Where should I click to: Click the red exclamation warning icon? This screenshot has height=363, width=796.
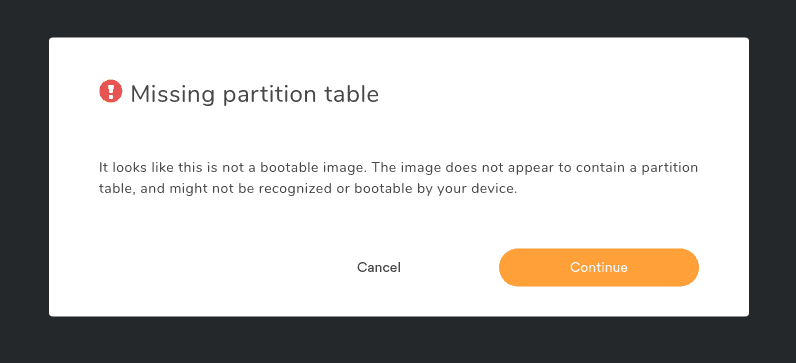tap(110, 91)
